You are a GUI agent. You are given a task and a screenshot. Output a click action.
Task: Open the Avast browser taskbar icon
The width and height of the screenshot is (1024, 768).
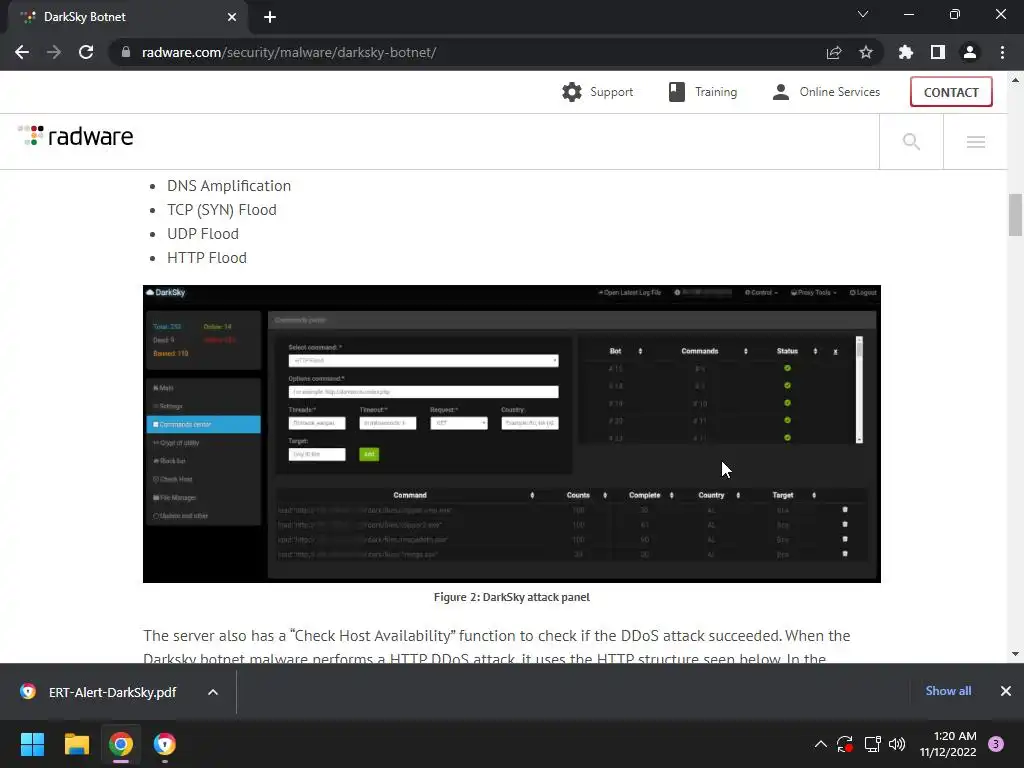coord(165,744)
